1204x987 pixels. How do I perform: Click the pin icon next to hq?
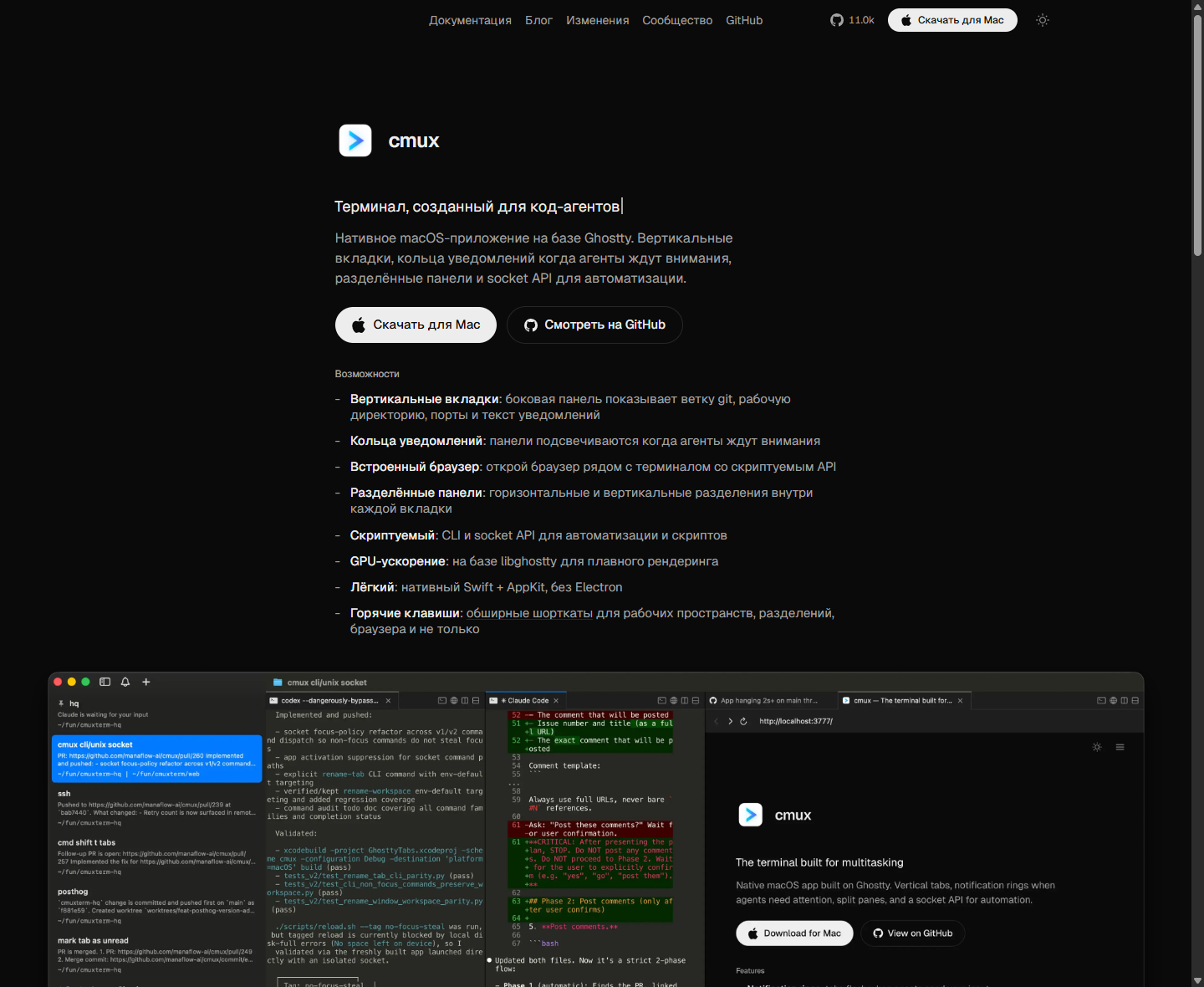(x=61, y=703)
